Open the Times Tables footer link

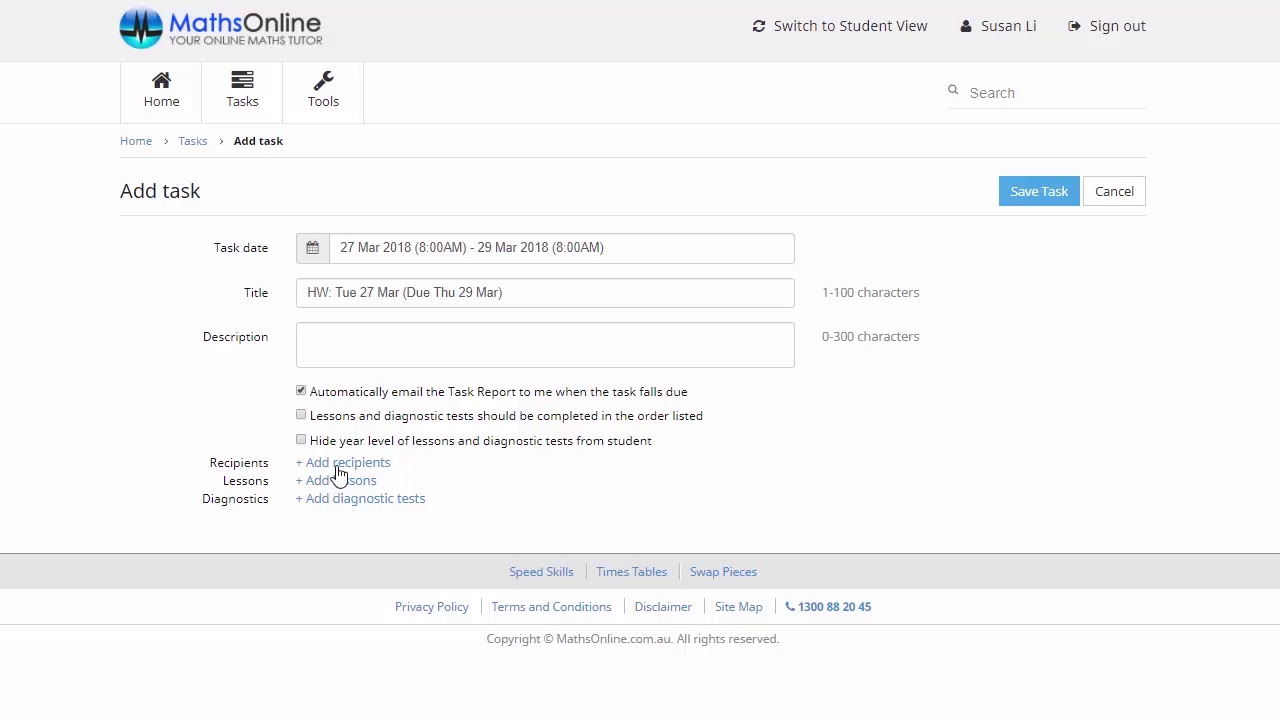click(631, 572)
